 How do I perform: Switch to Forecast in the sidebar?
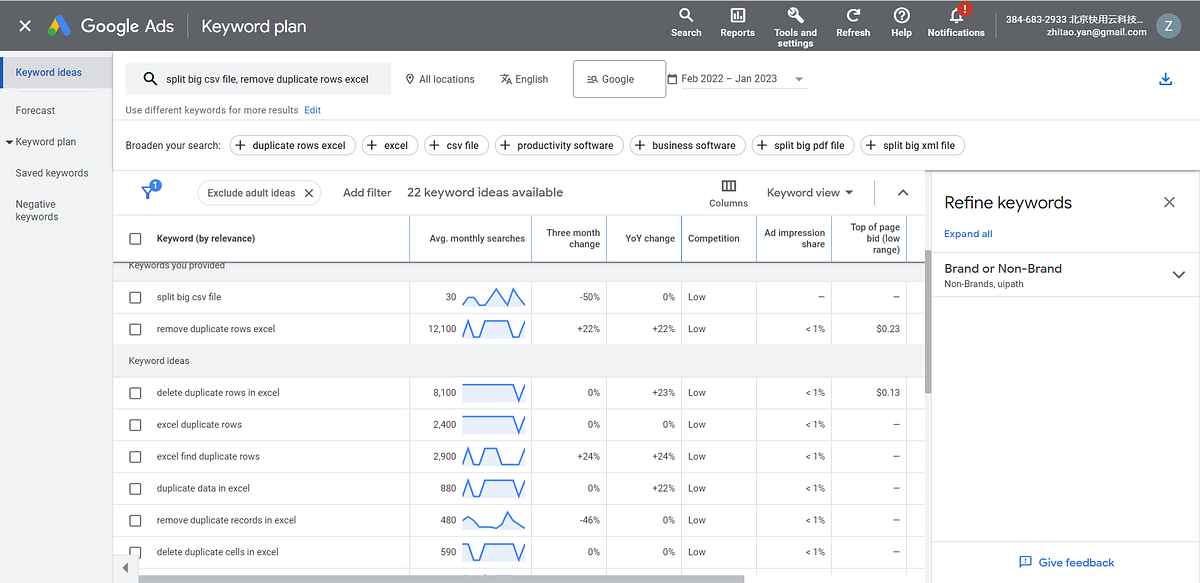click(x=35, y=110)
